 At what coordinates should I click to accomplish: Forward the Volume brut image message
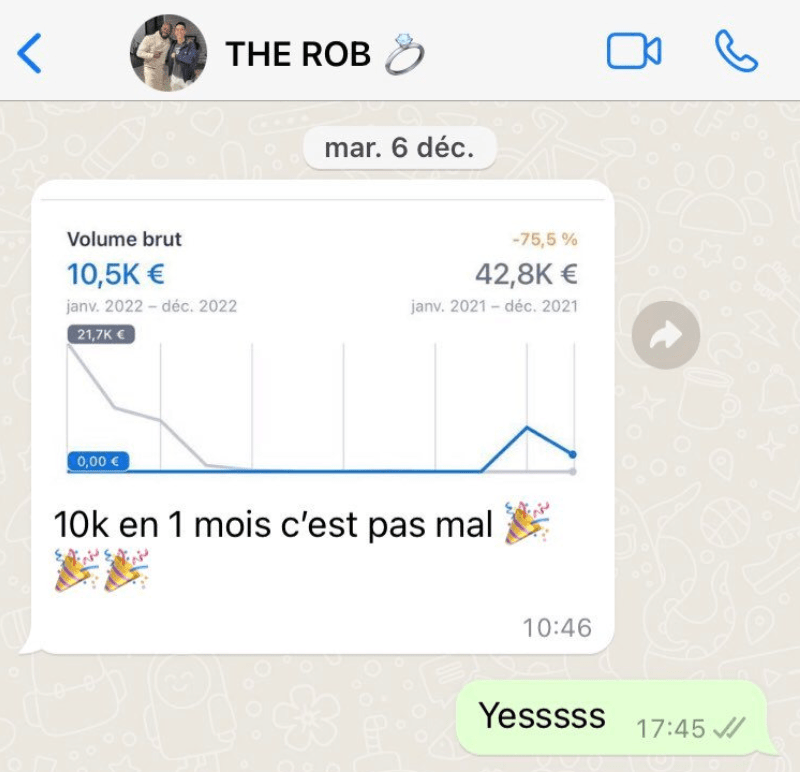(665, 335)
